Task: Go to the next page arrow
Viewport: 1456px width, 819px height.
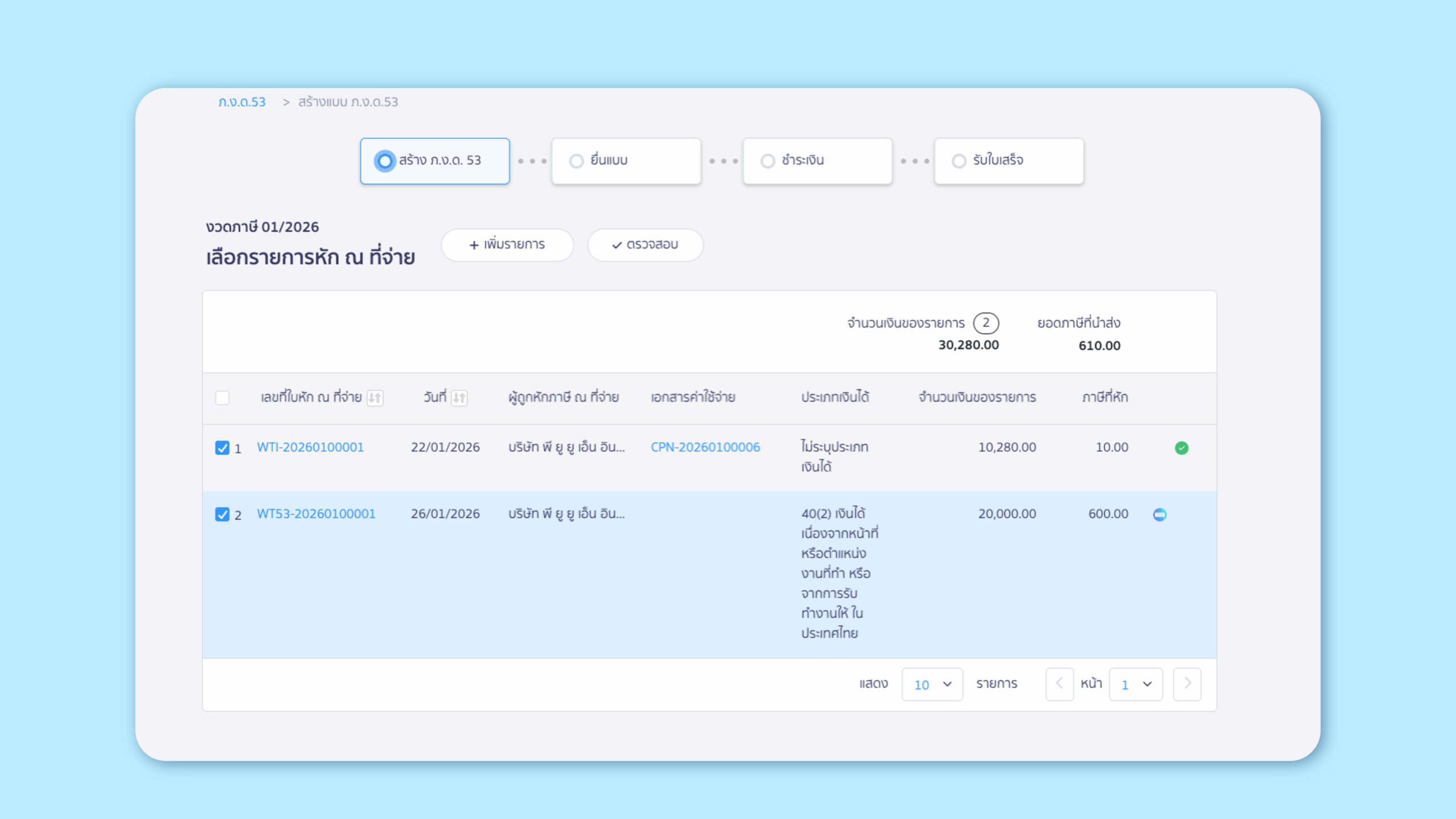Action: (1187, 684)
